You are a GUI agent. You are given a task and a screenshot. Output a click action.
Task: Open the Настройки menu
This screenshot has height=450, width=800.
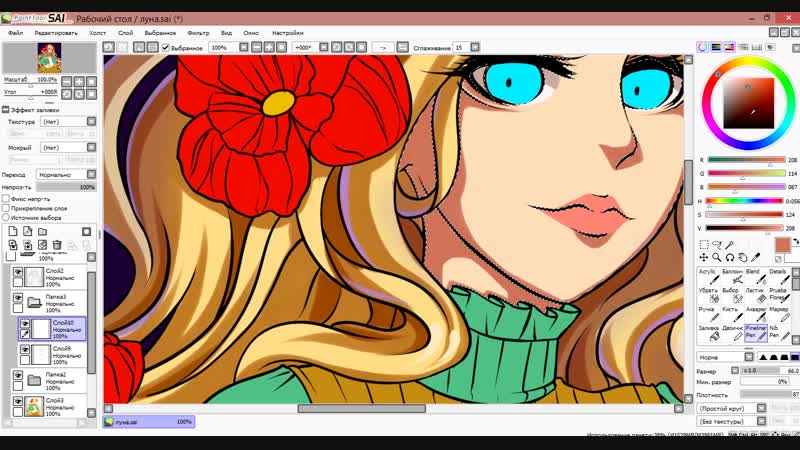pos(288,33)
